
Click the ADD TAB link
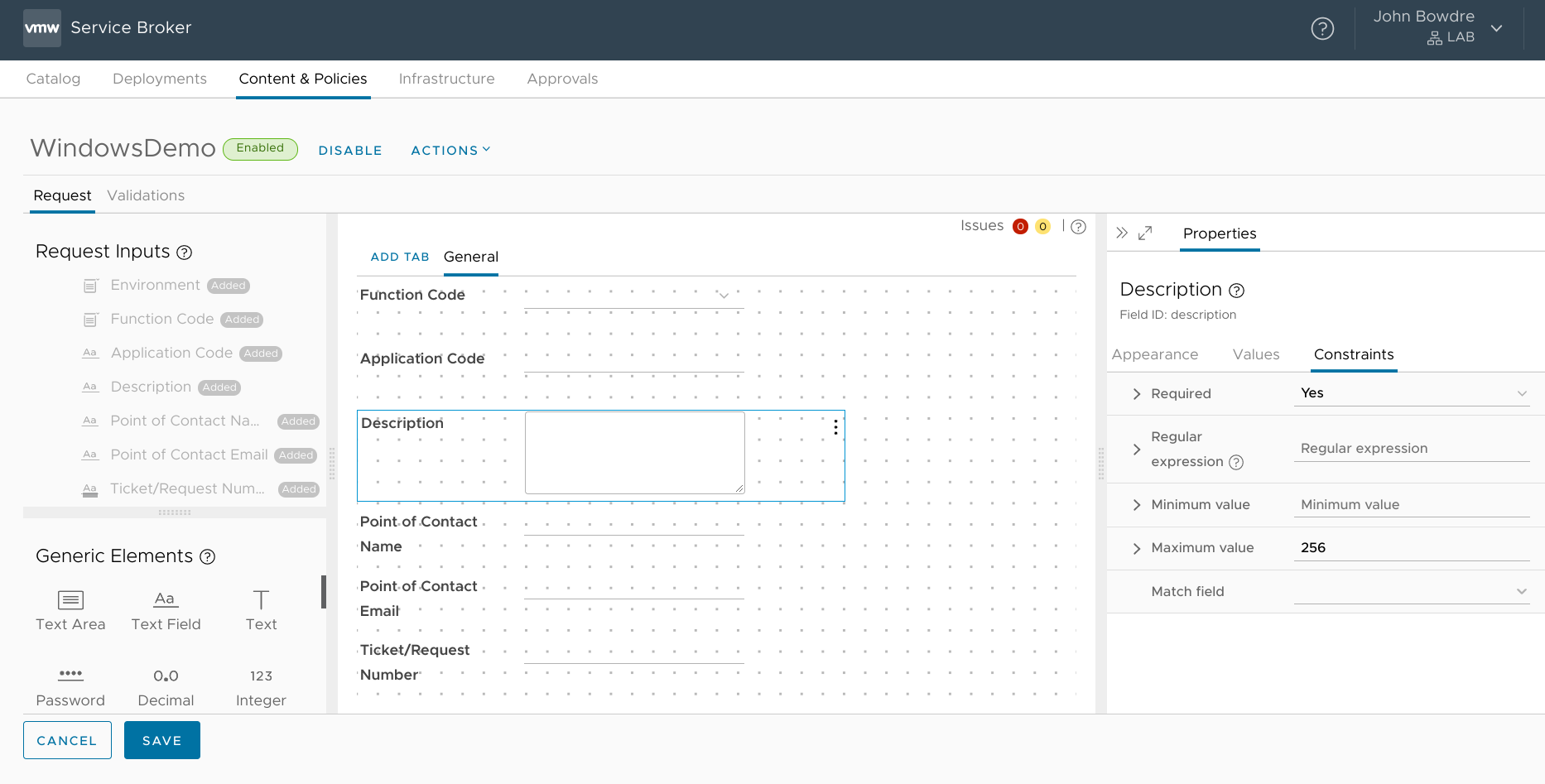click(x=400, y=257)
